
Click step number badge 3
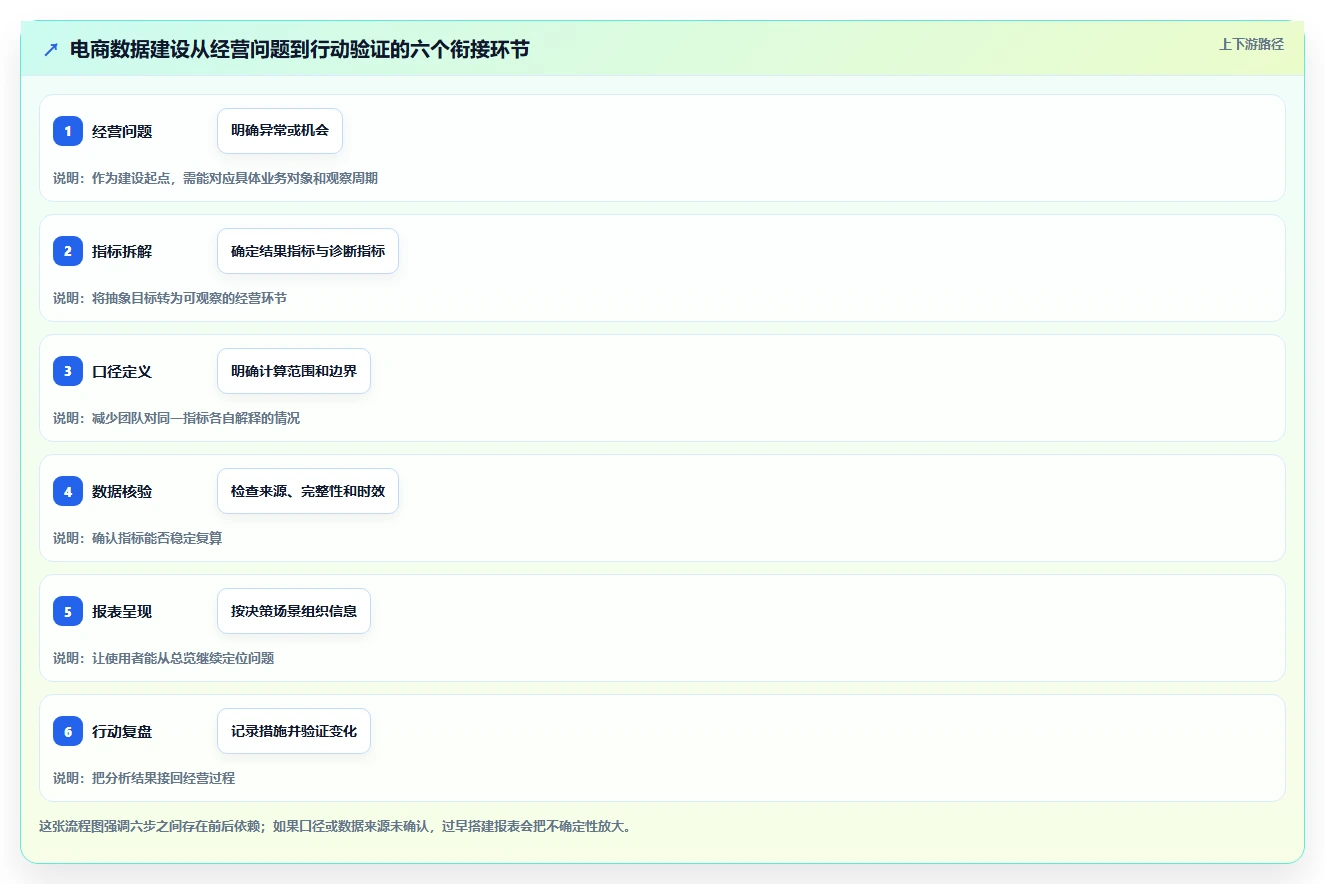point(68,371)
